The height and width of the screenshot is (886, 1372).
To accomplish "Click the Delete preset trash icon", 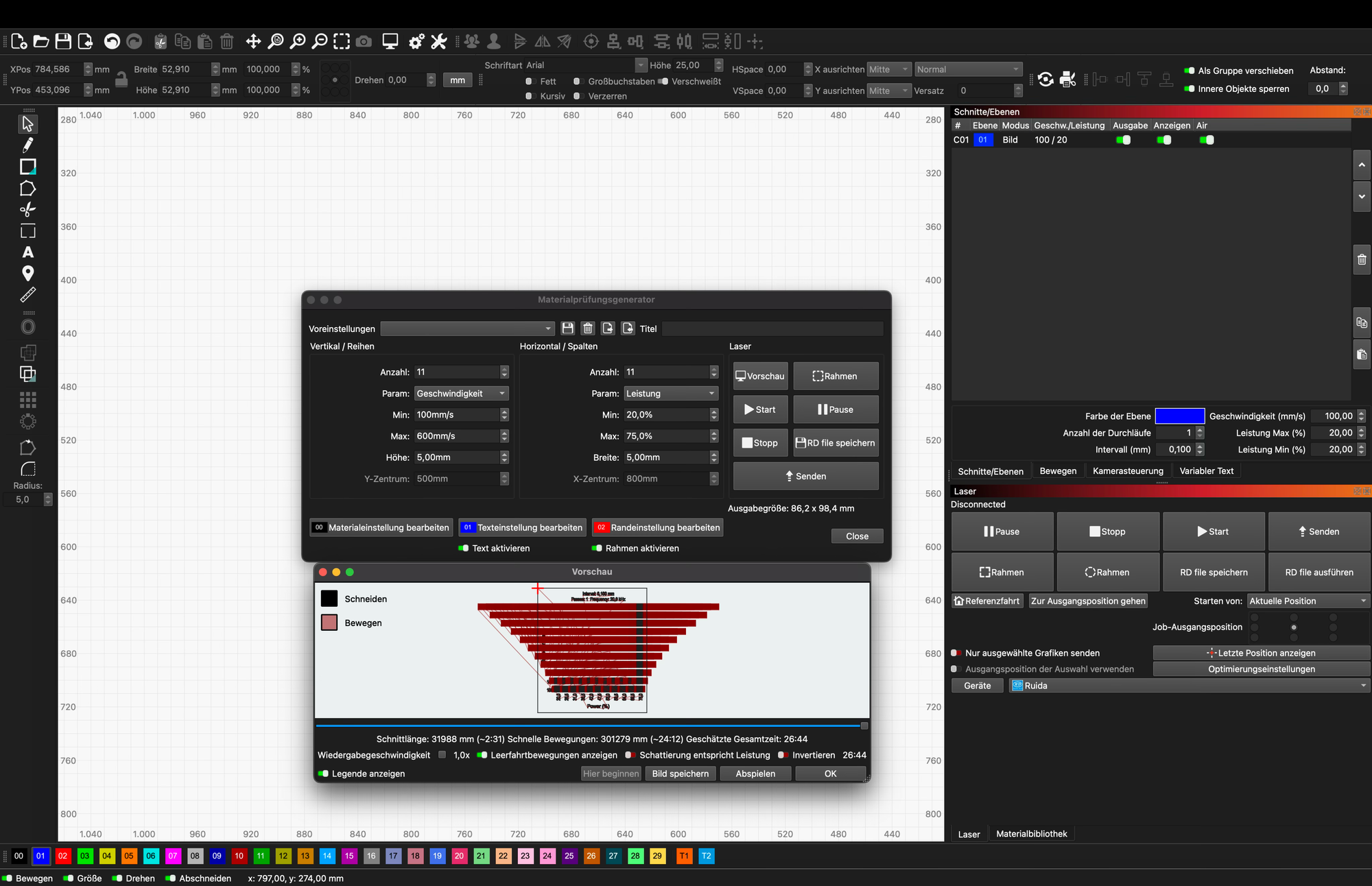I will click(x=587, y=328).
